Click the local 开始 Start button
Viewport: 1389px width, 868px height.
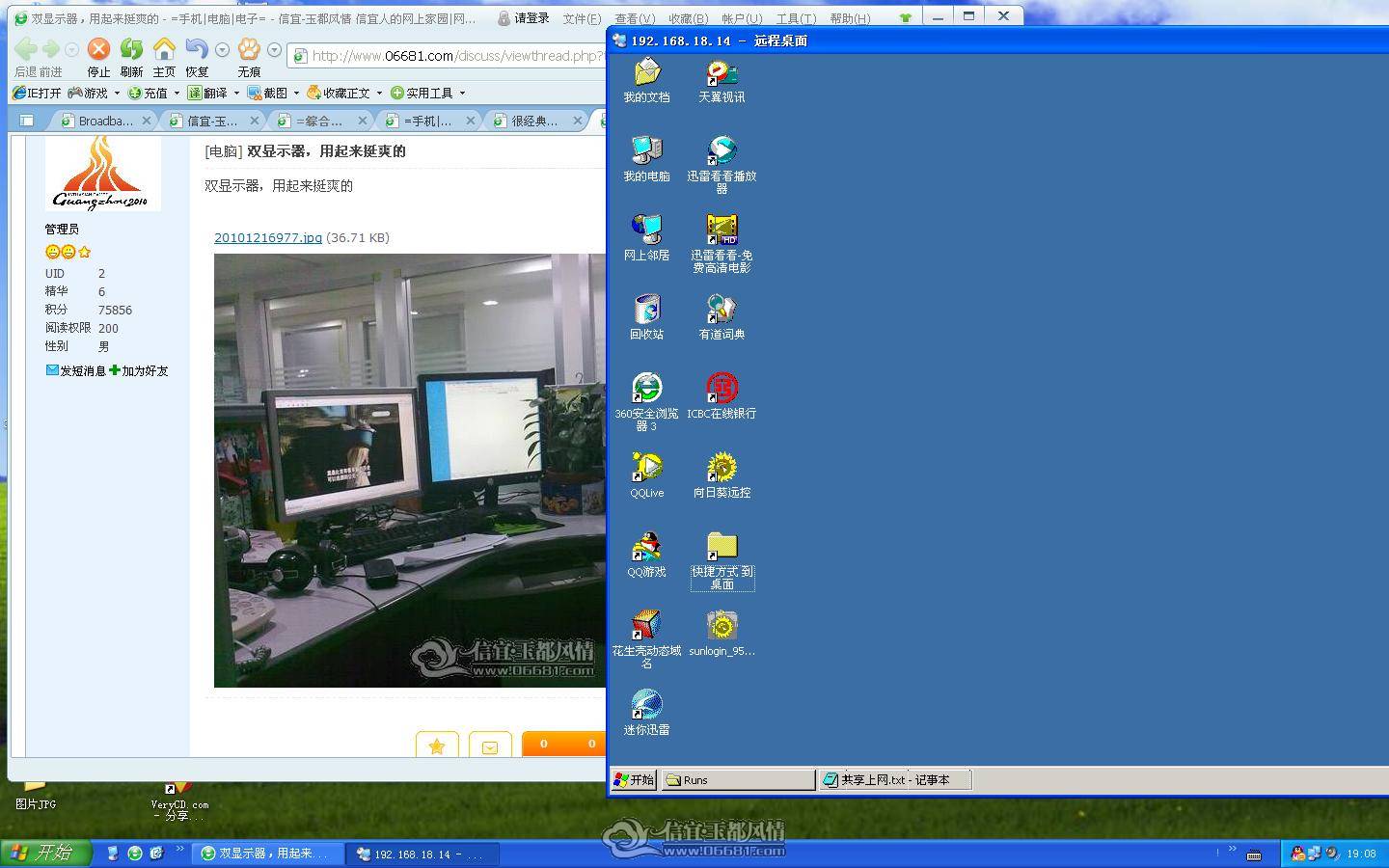point(46,854)
